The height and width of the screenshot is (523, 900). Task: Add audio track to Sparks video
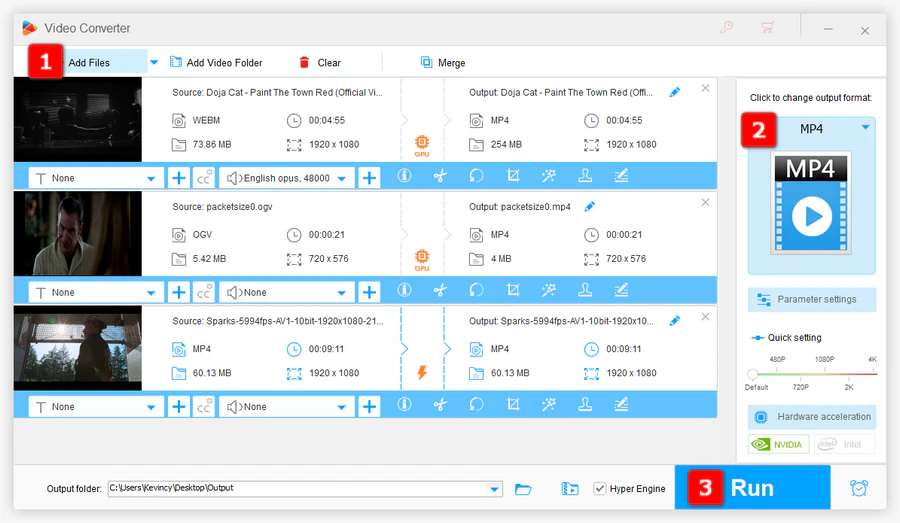coord(369,406)
